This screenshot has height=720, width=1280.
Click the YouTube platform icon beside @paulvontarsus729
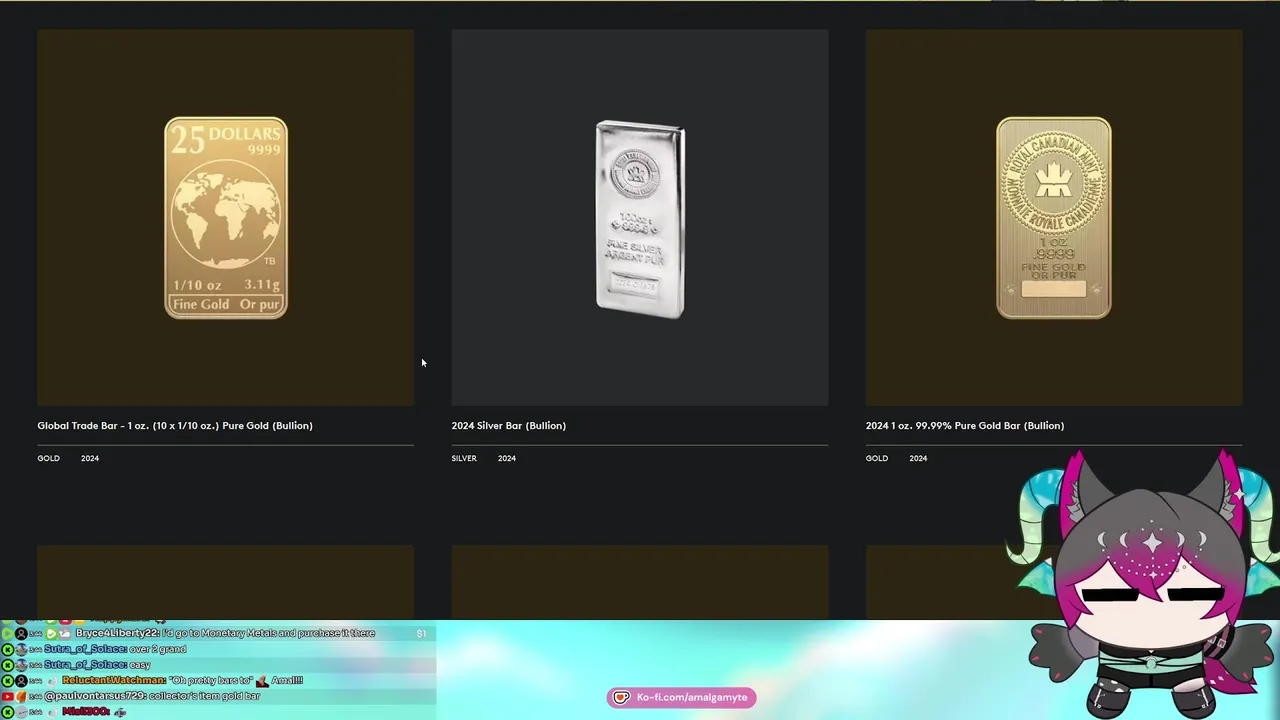(7, 696)
